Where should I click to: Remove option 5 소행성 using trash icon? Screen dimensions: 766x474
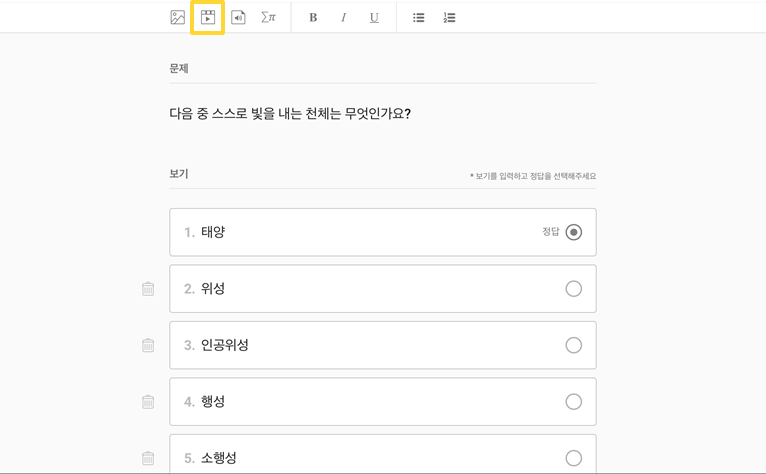pyautogui.click(x=148, y=458)
